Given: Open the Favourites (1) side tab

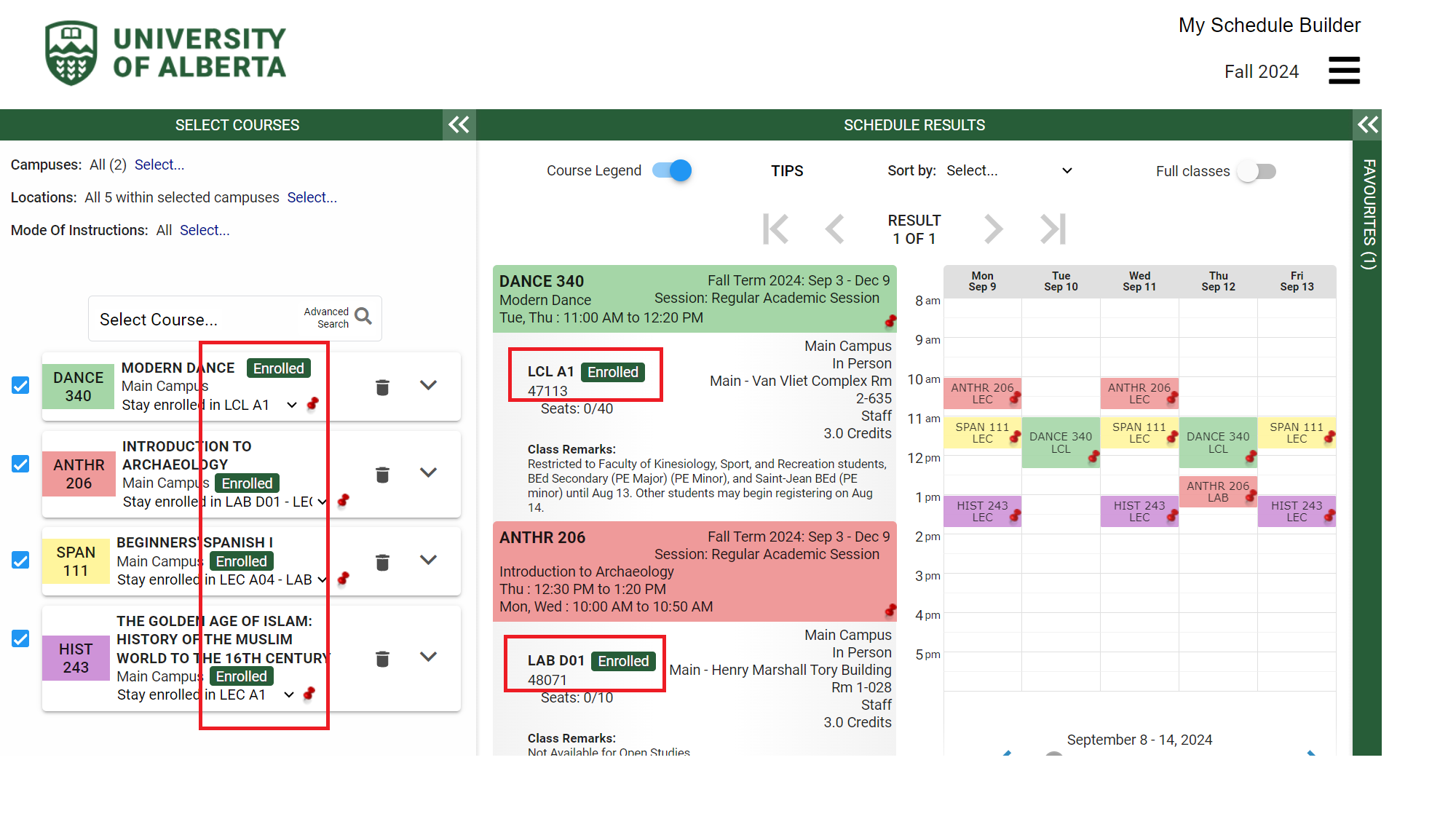Looking at the screenshot, I should [x=1368, y=215].
